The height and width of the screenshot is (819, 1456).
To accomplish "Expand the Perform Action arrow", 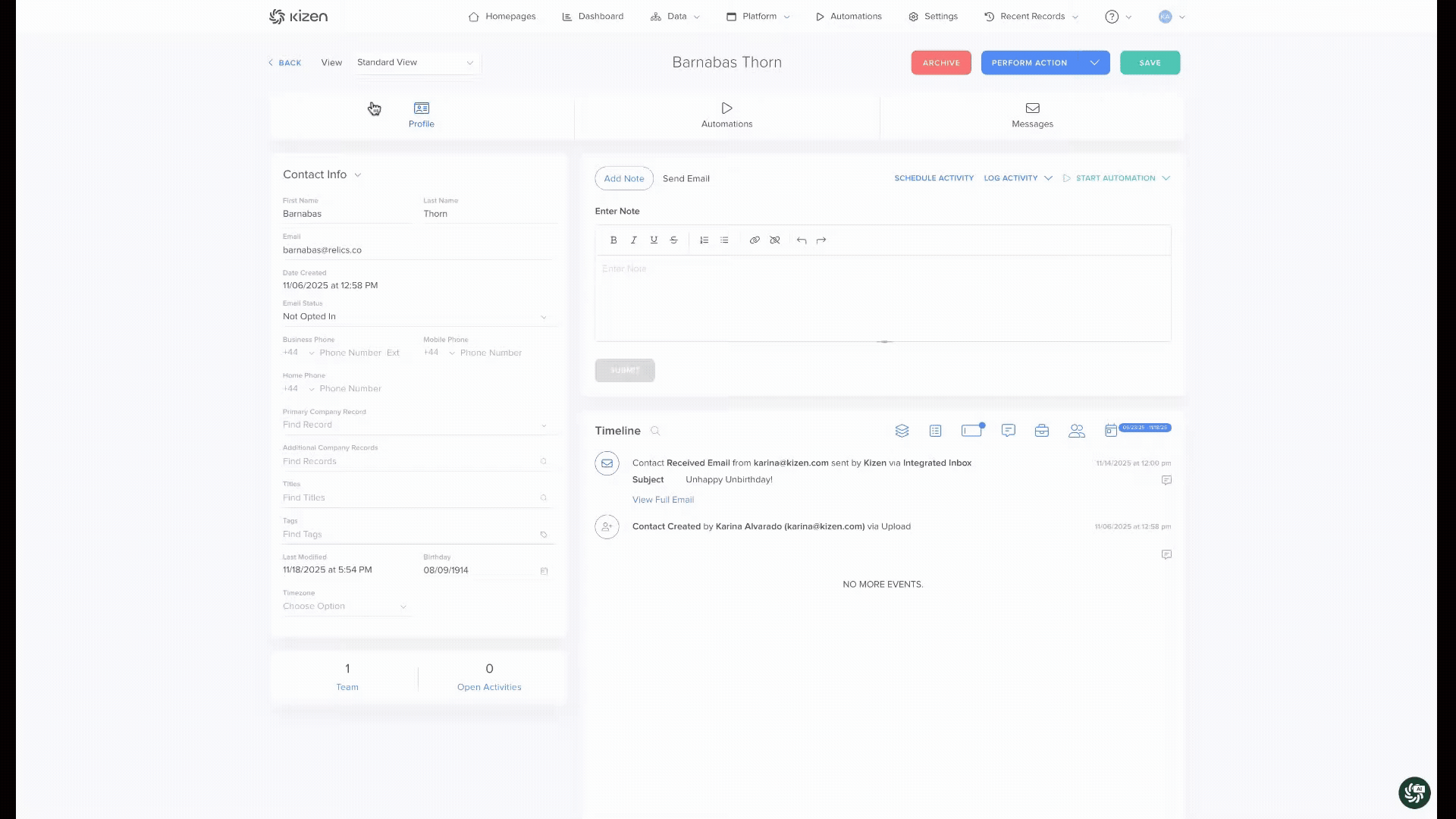I will [1094, 63].
